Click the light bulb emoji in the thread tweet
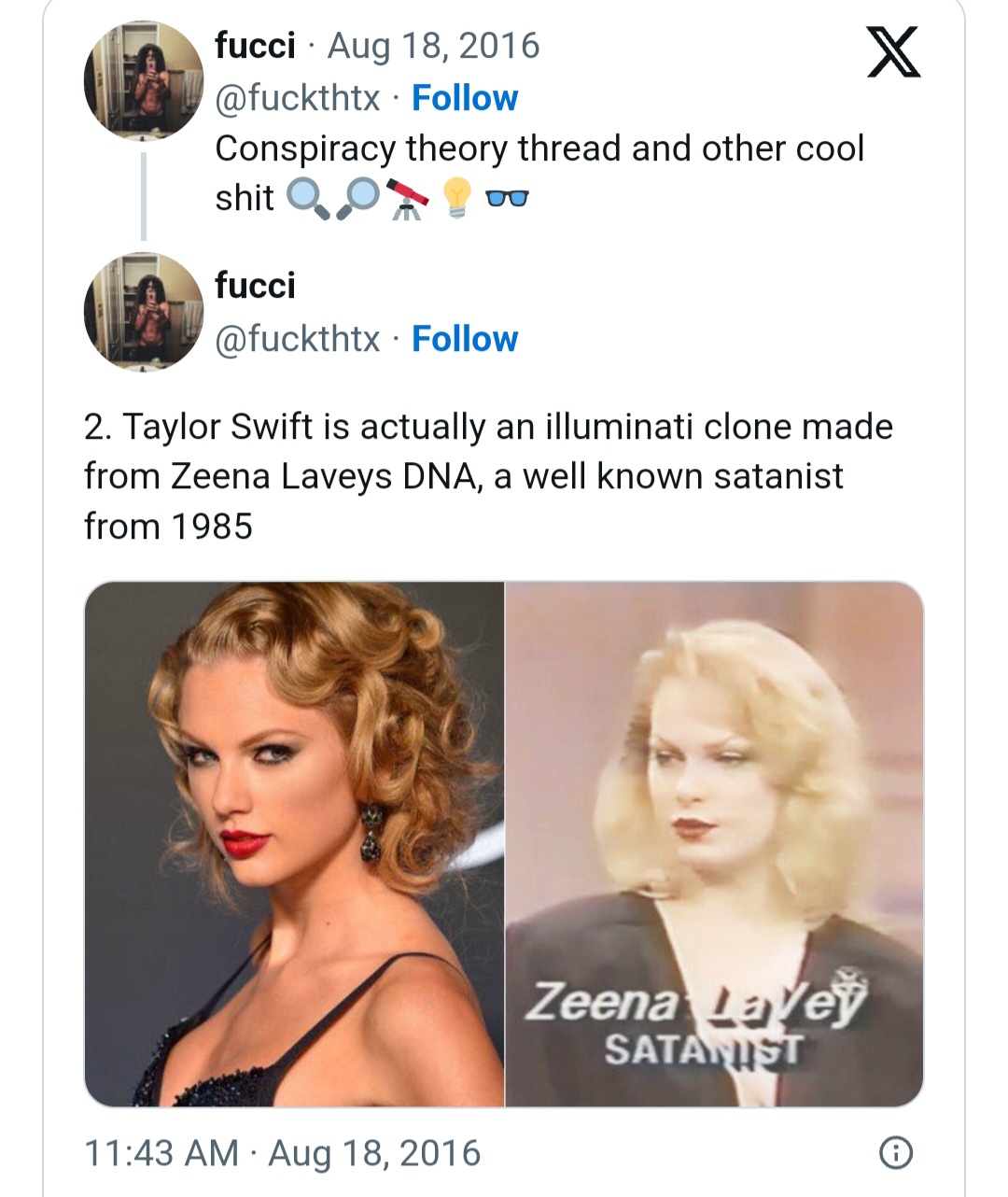The image size is (1008, 1197). (455, 198)
